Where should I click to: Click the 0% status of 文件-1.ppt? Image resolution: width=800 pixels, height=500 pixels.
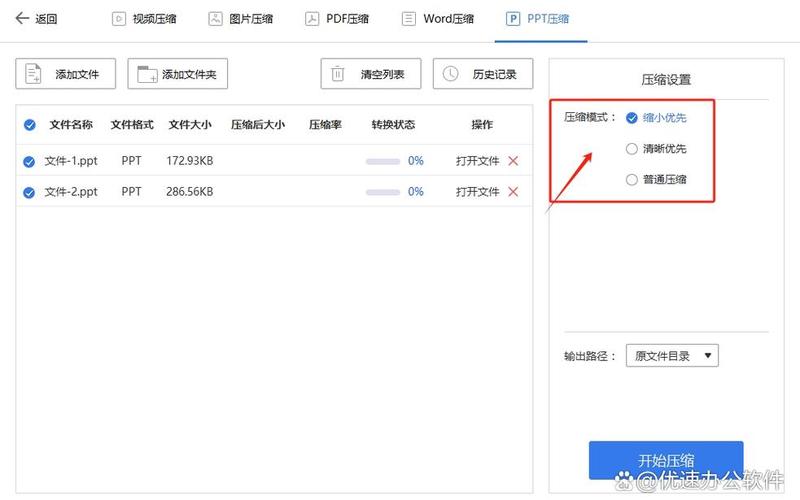click(416, 161)
